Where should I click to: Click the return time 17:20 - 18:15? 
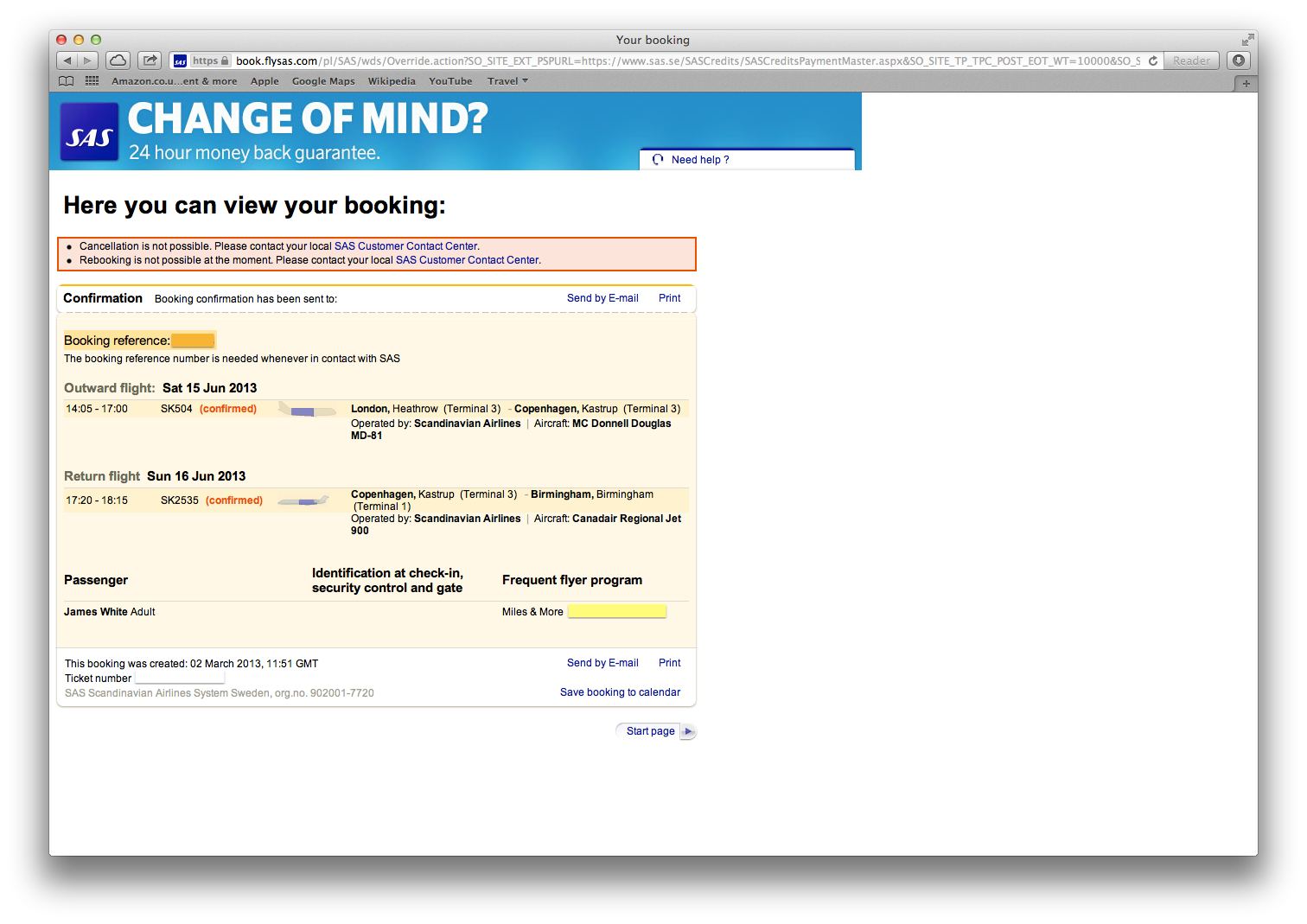[97, 500]
